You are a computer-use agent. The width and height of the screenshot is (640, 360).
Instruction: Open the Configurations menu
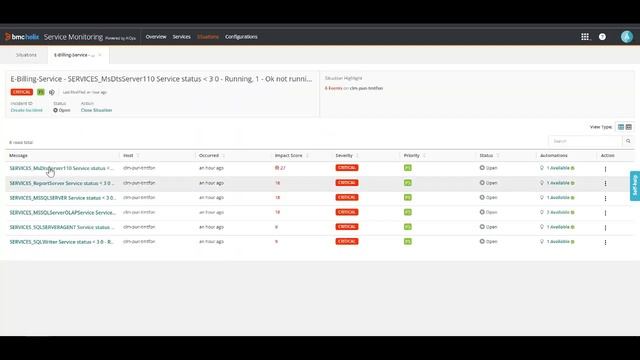[x=241, y=37]
